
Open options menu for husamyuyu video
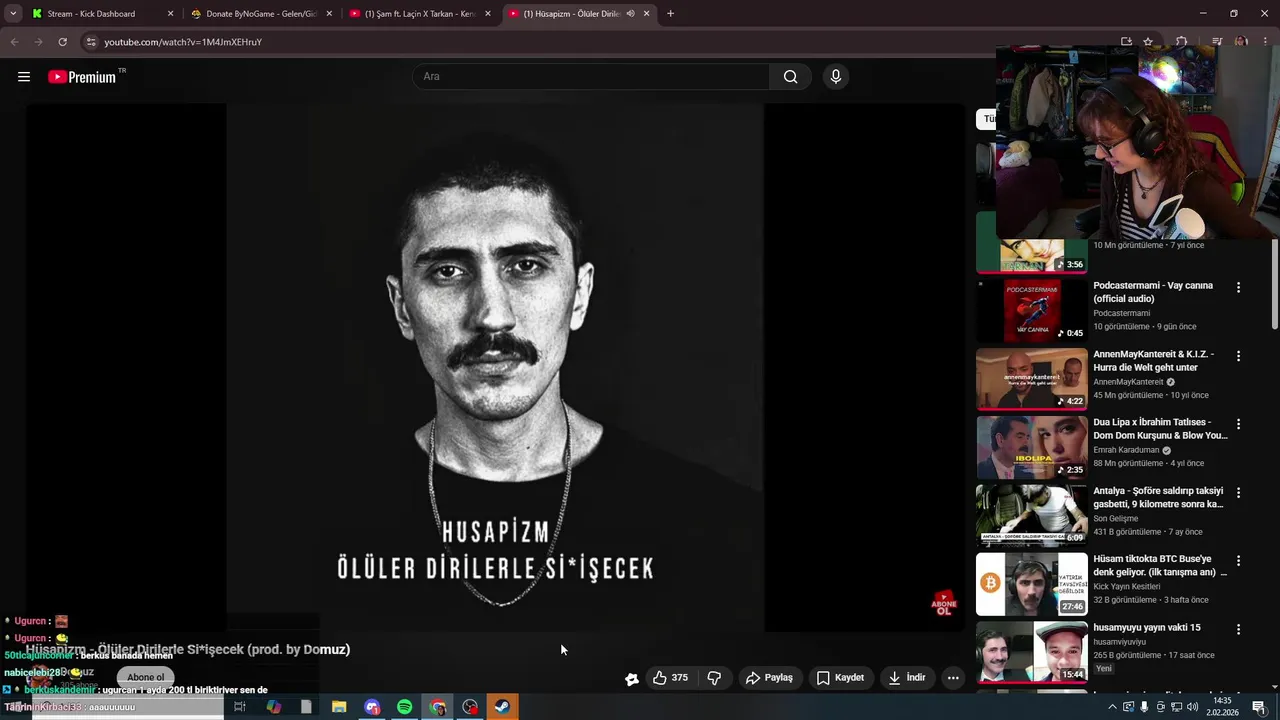click(x=1238, y=630)
